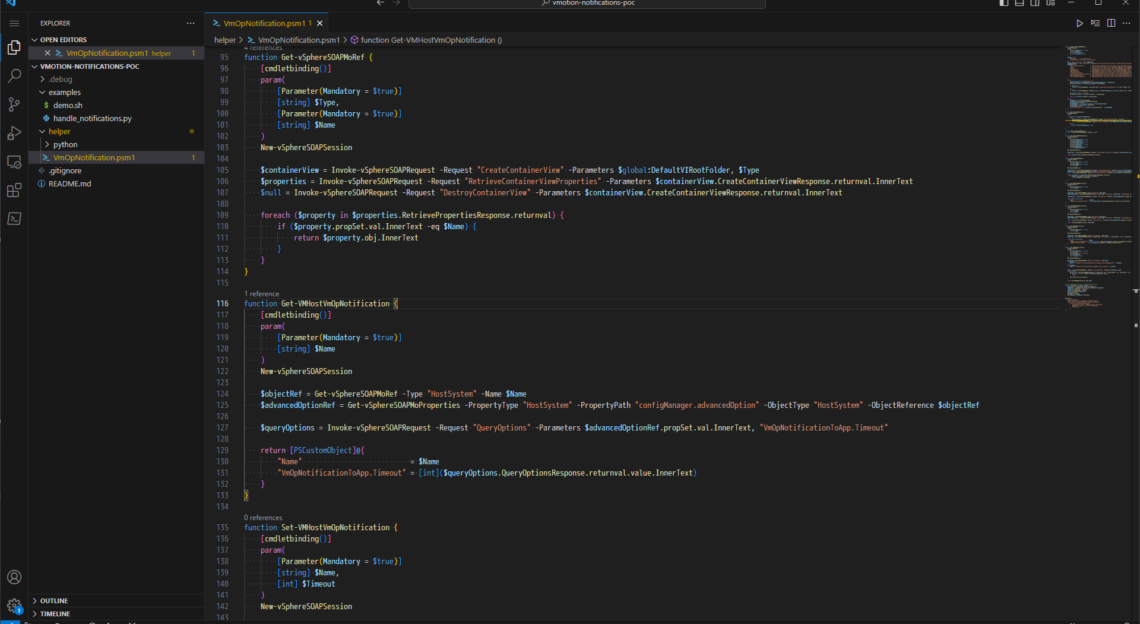This screenshot has height=624, width=1140.
Task: Open the Extensions view
Action: [x=14, y=190]
